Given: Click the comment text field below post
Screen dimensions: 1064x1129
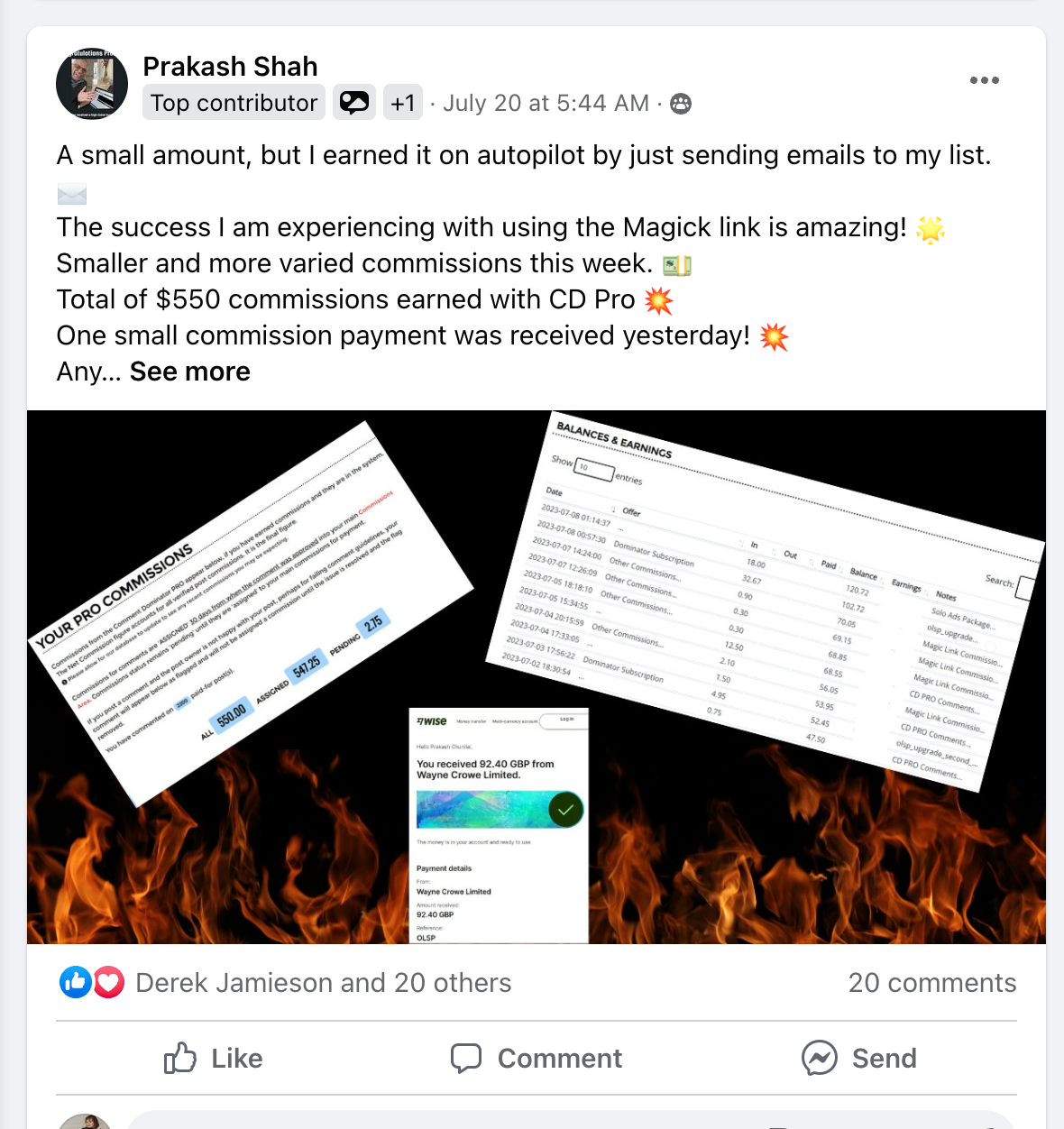Looking at the screenshot, I should point(571,1120).
